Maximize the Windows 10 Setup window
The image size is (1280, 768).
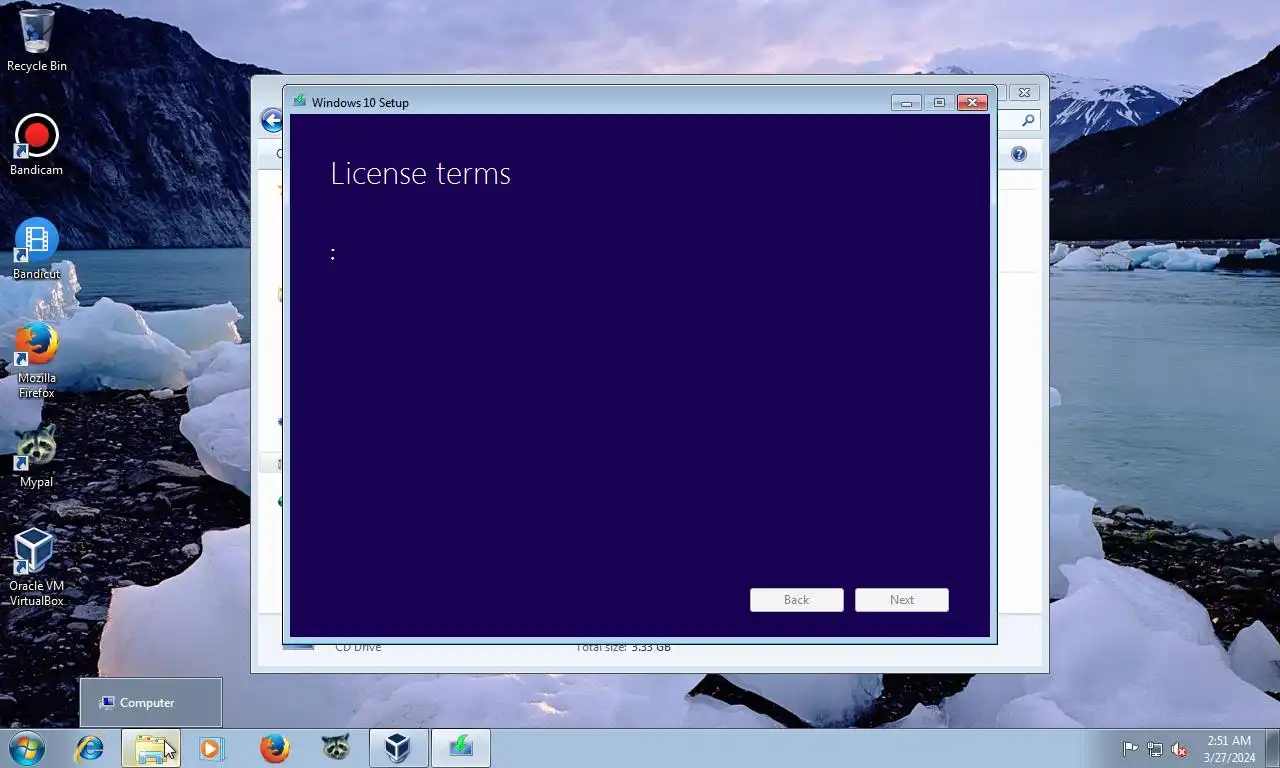tap(939, 102)
